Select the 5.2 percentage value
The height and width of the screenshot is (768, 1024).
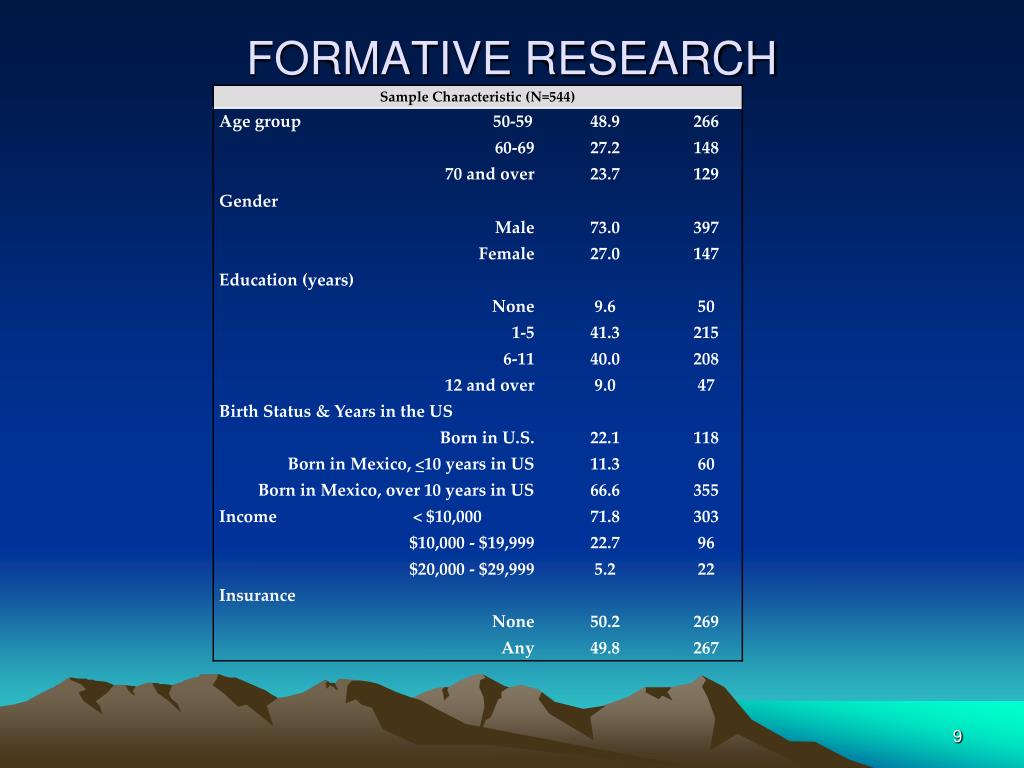605,569
